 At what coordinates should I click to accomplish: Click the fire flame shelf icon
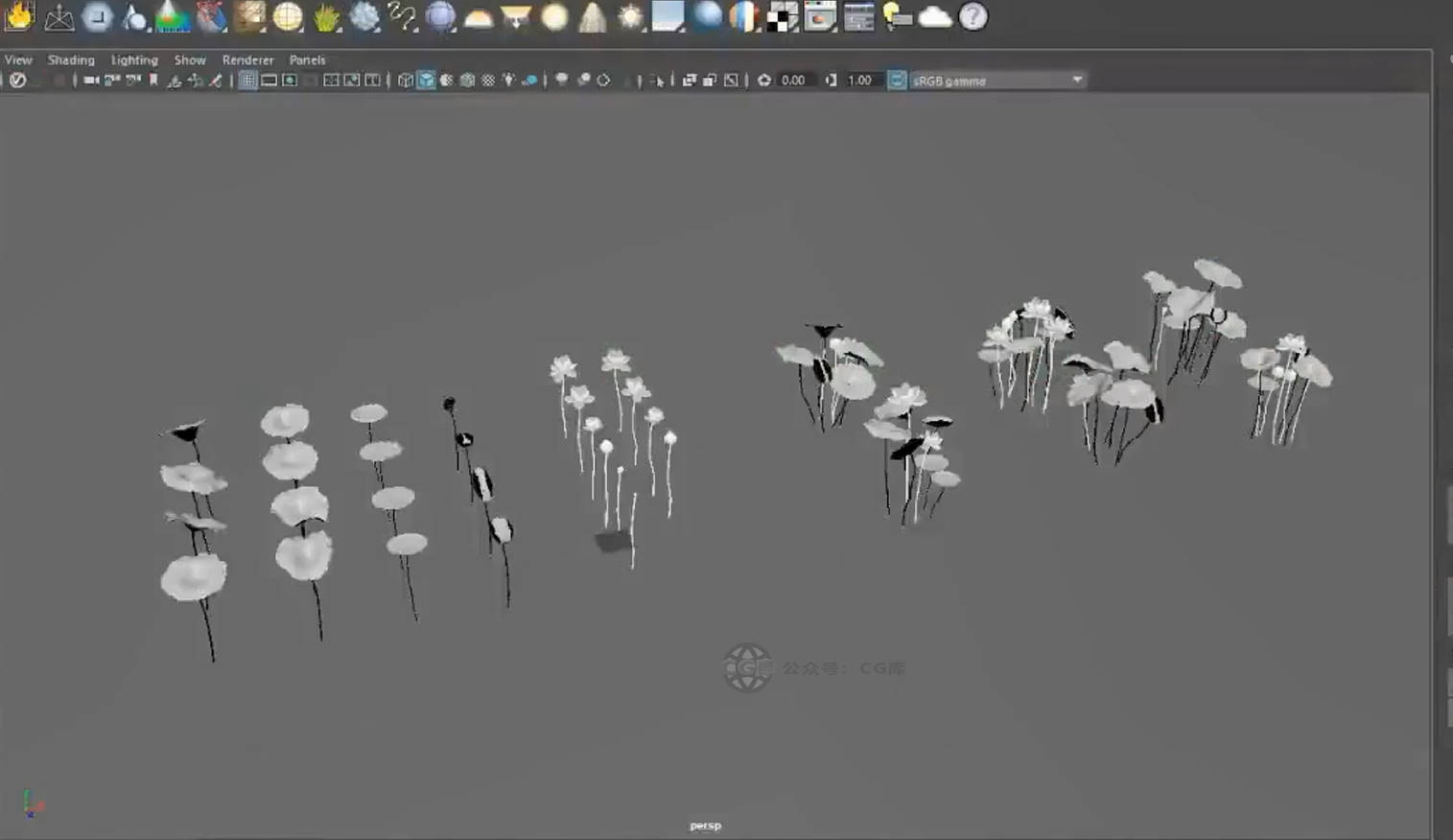tap(19, 16)
